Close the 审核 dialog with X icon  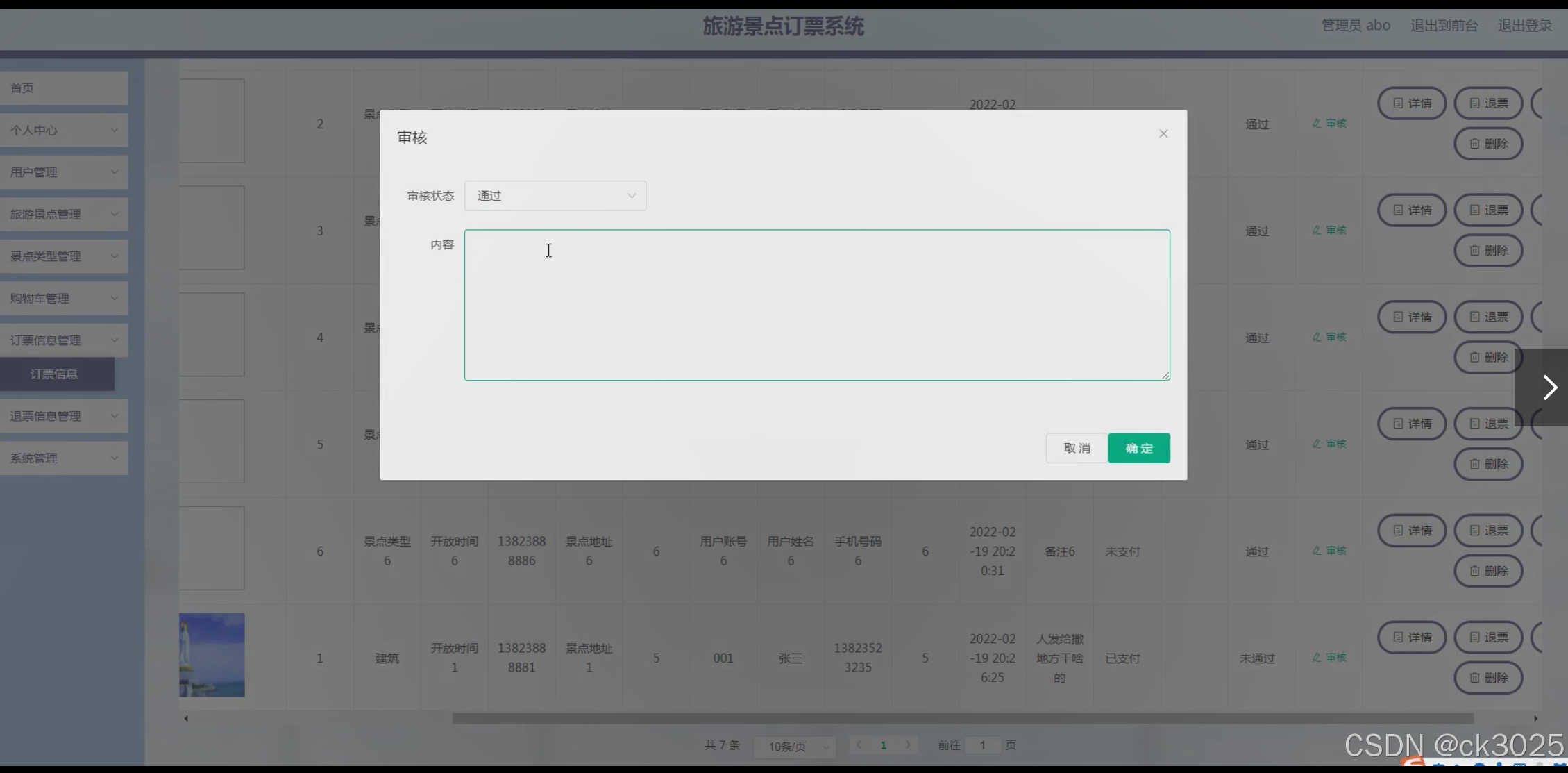pyautogui.click(x=1163, y=133)
